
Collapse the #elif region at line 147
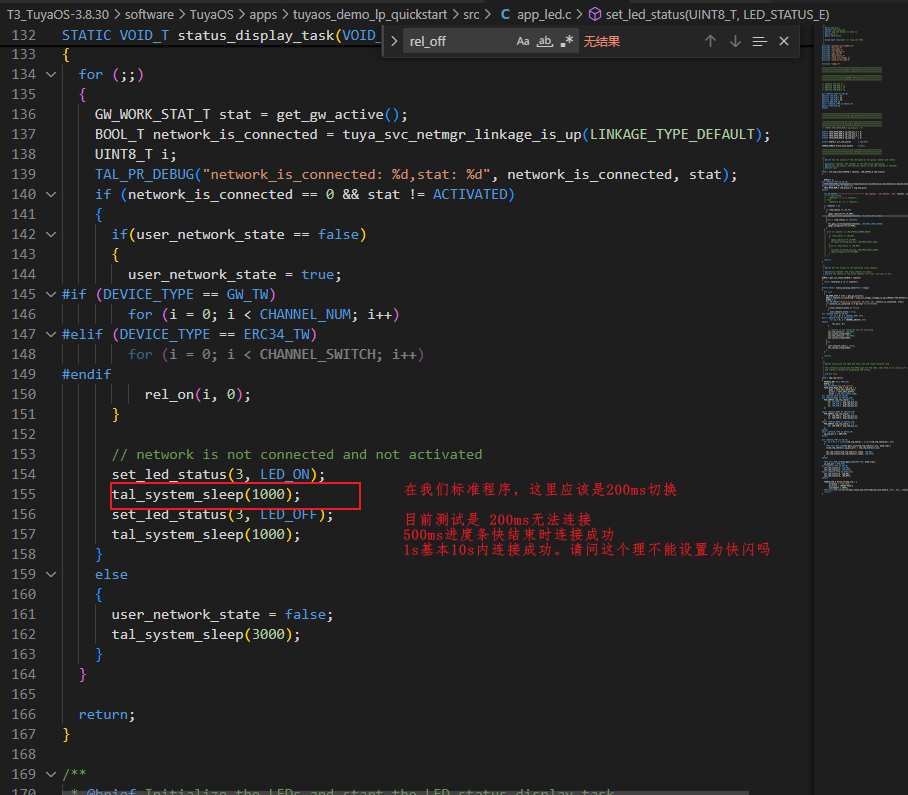51,334
